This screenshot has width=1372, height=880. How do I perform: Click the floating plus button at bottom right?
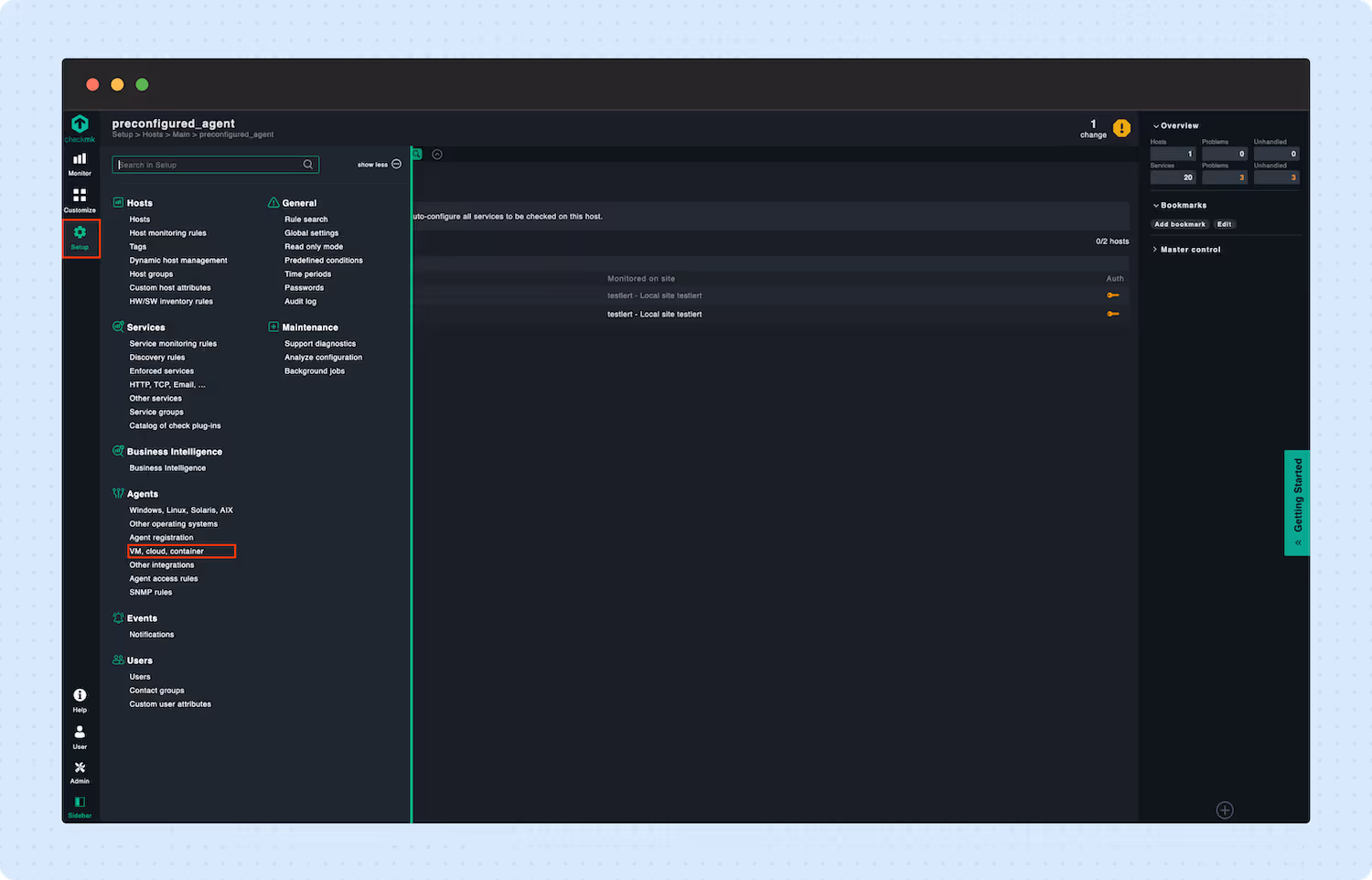click(1225, 810)
